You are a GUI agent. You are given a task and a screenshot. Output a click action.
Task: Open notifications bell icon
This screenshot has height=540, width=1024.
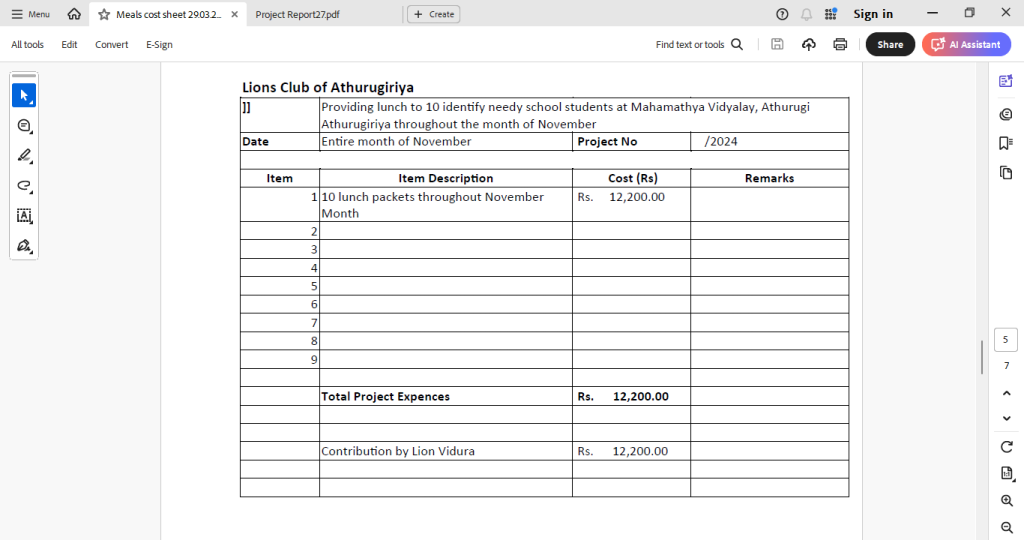807,14
